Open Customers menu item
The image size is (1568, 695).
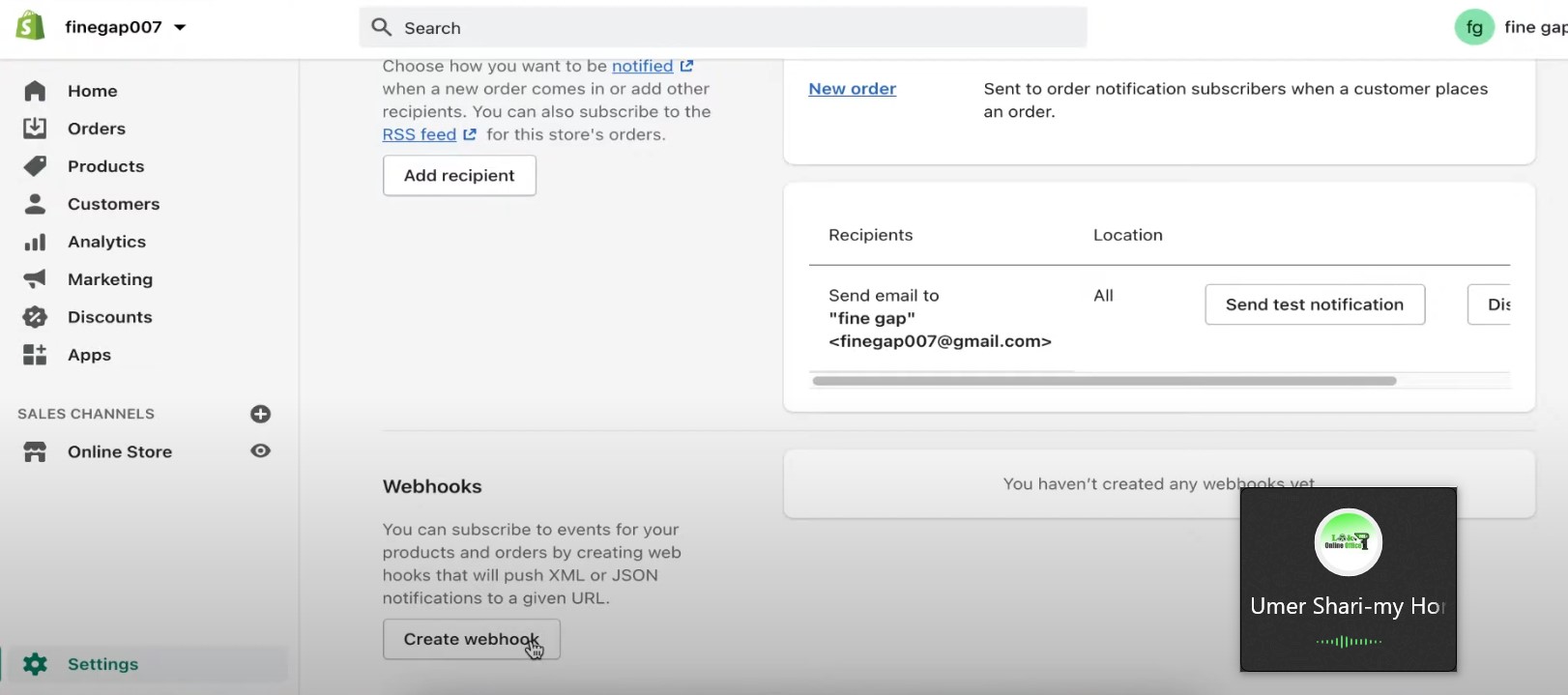pyautogui.click(x=114, y=204)
